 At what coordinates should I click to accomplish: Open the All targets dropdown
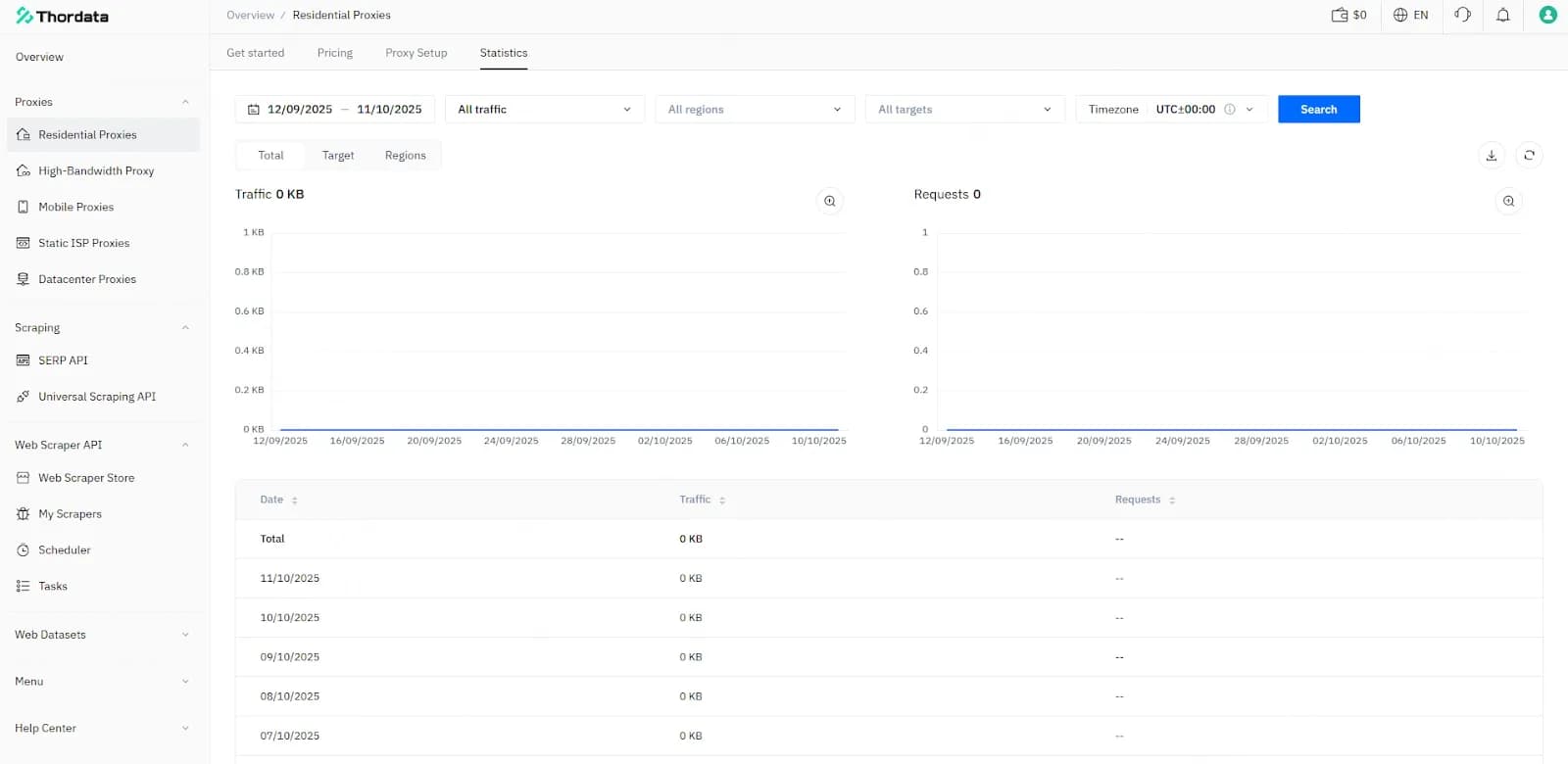tap(963, 110)
